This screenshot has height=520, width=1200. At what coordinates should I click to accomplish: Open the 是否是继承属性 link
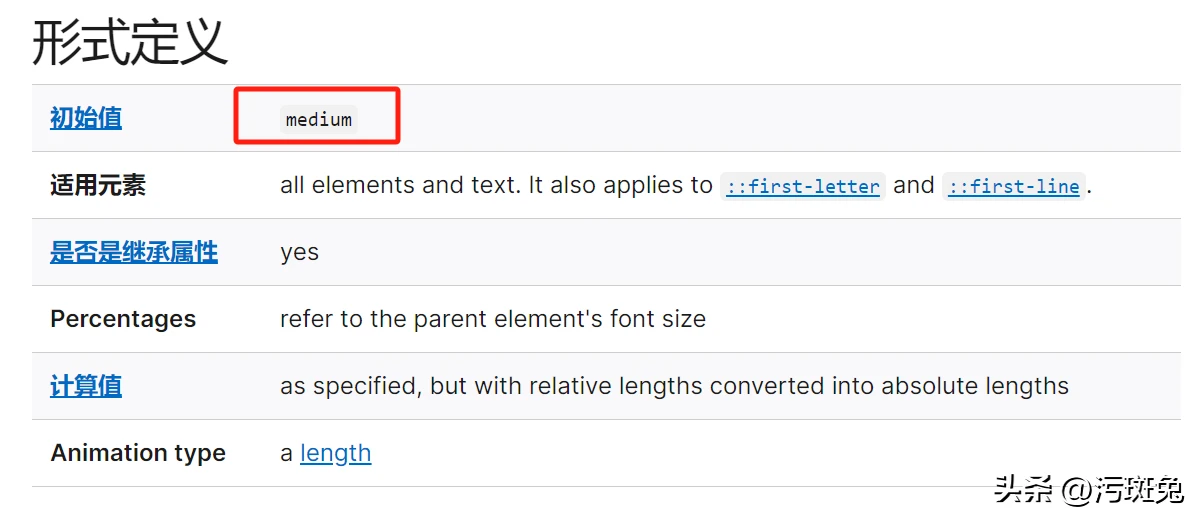pyautogui.click(x=134, y=252)
